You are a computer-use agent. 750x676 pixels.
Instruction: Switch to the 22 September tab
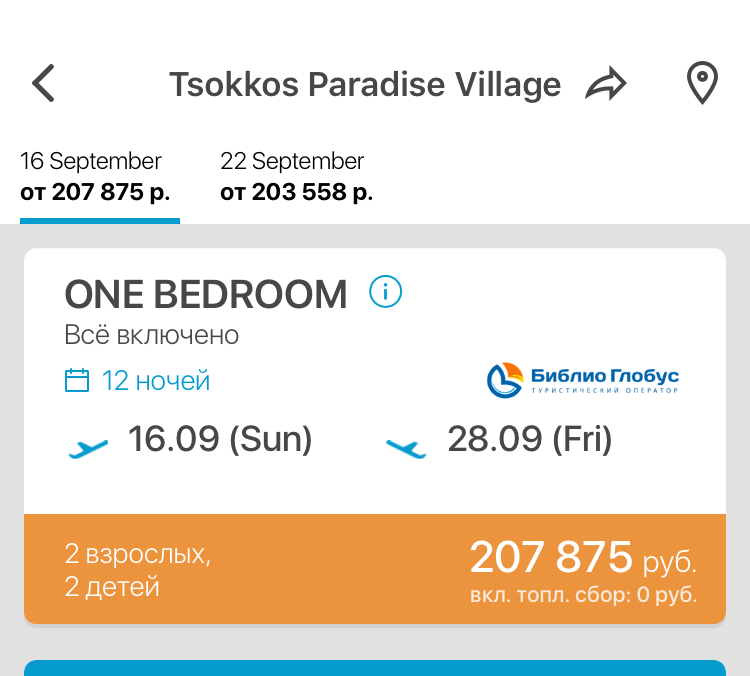296,176
